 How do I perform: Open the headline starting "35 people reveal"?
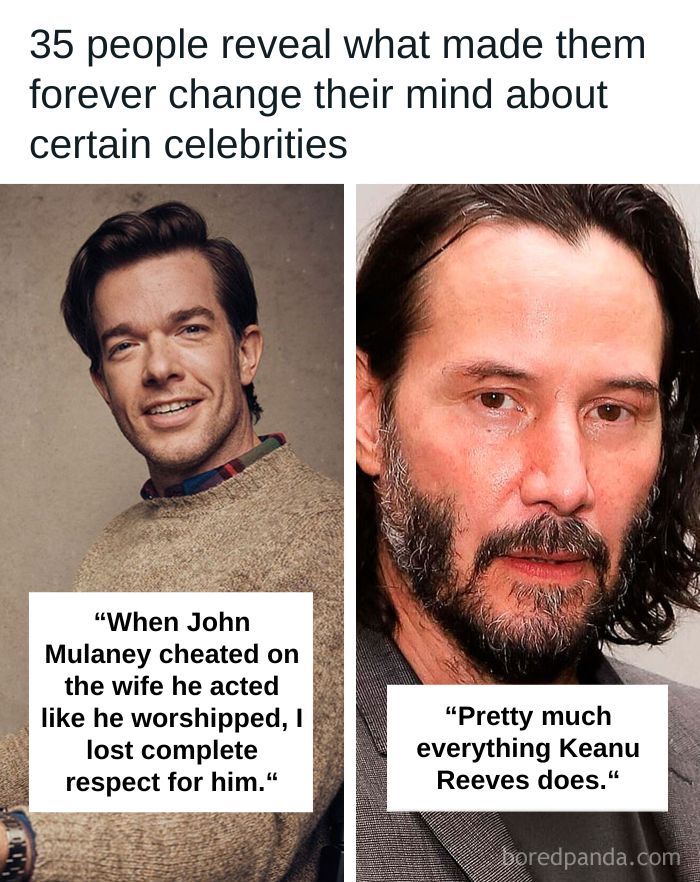point(338,93)
